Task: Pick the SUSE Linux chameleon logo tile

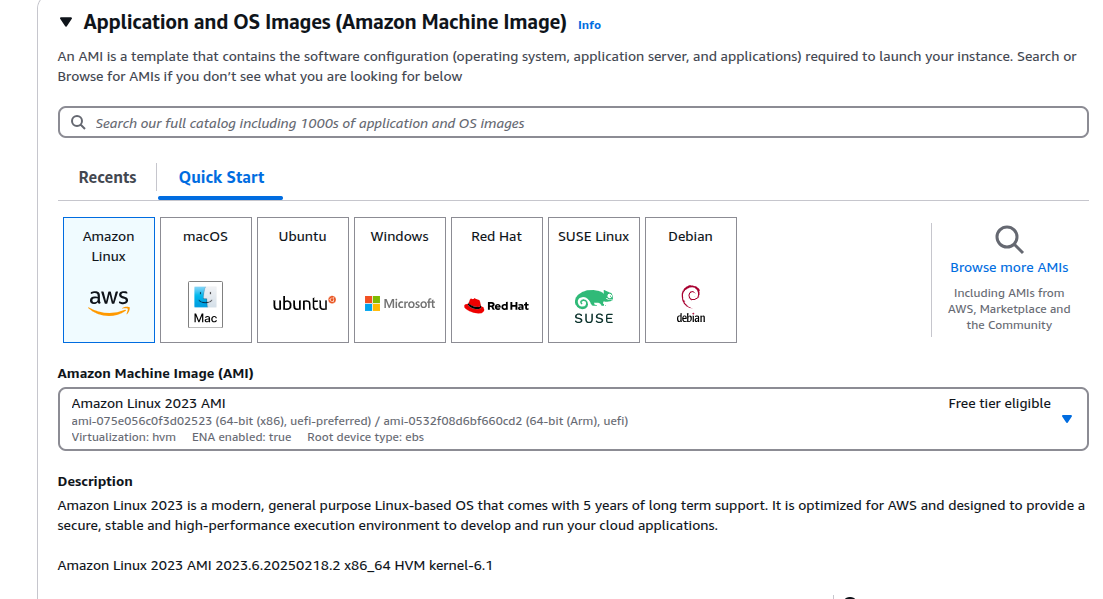Action: 594,280
